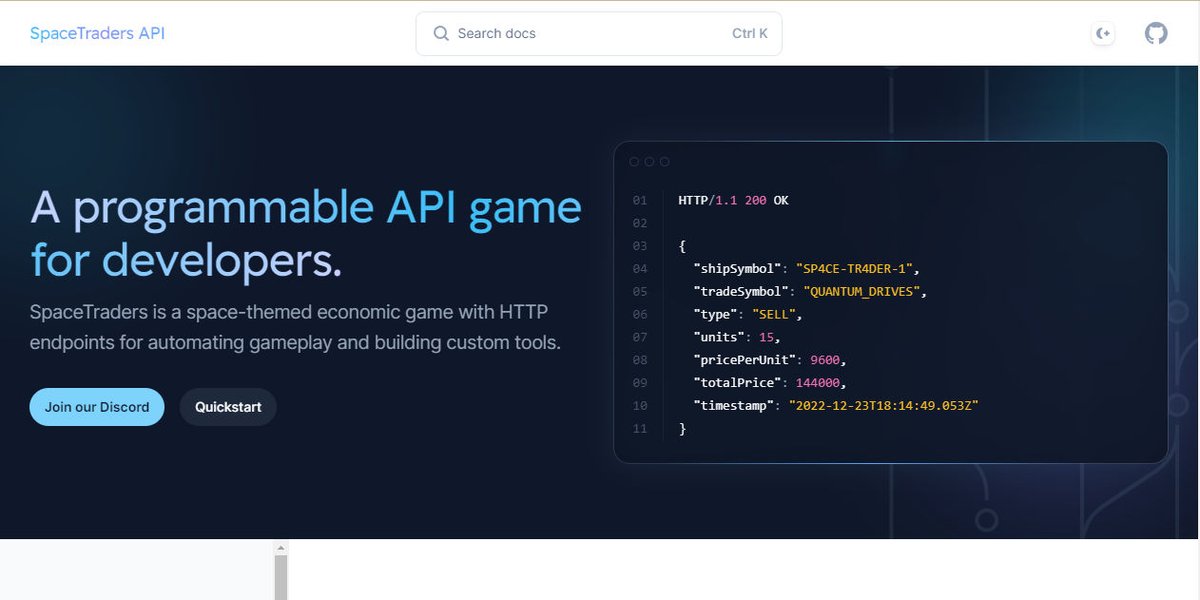The height and width of the screenshot is (600, 1200).
Task: Click the "SELL" type value
Action: [776, 314]
